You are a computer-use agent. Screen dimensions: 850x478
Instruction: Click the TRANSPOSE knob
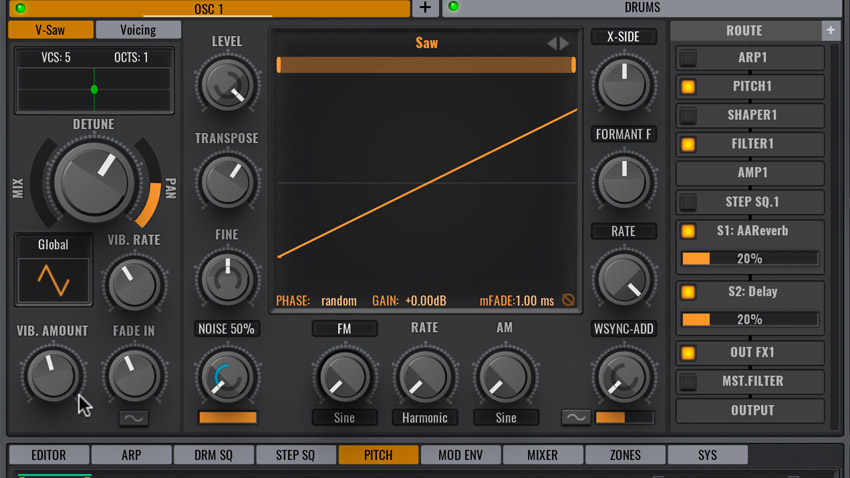(227, 182)
